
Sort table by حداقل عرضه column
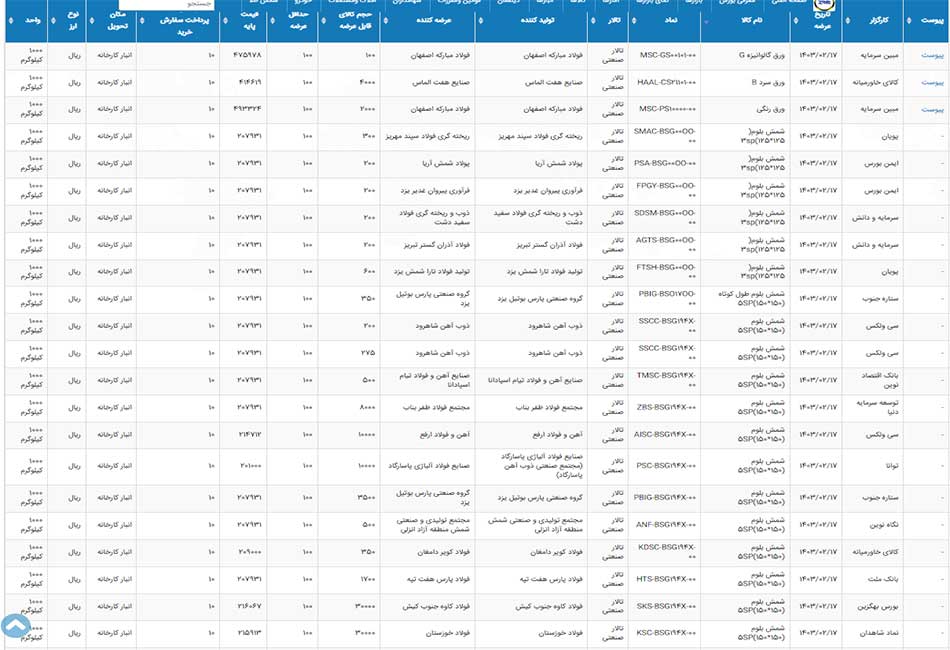292,21
